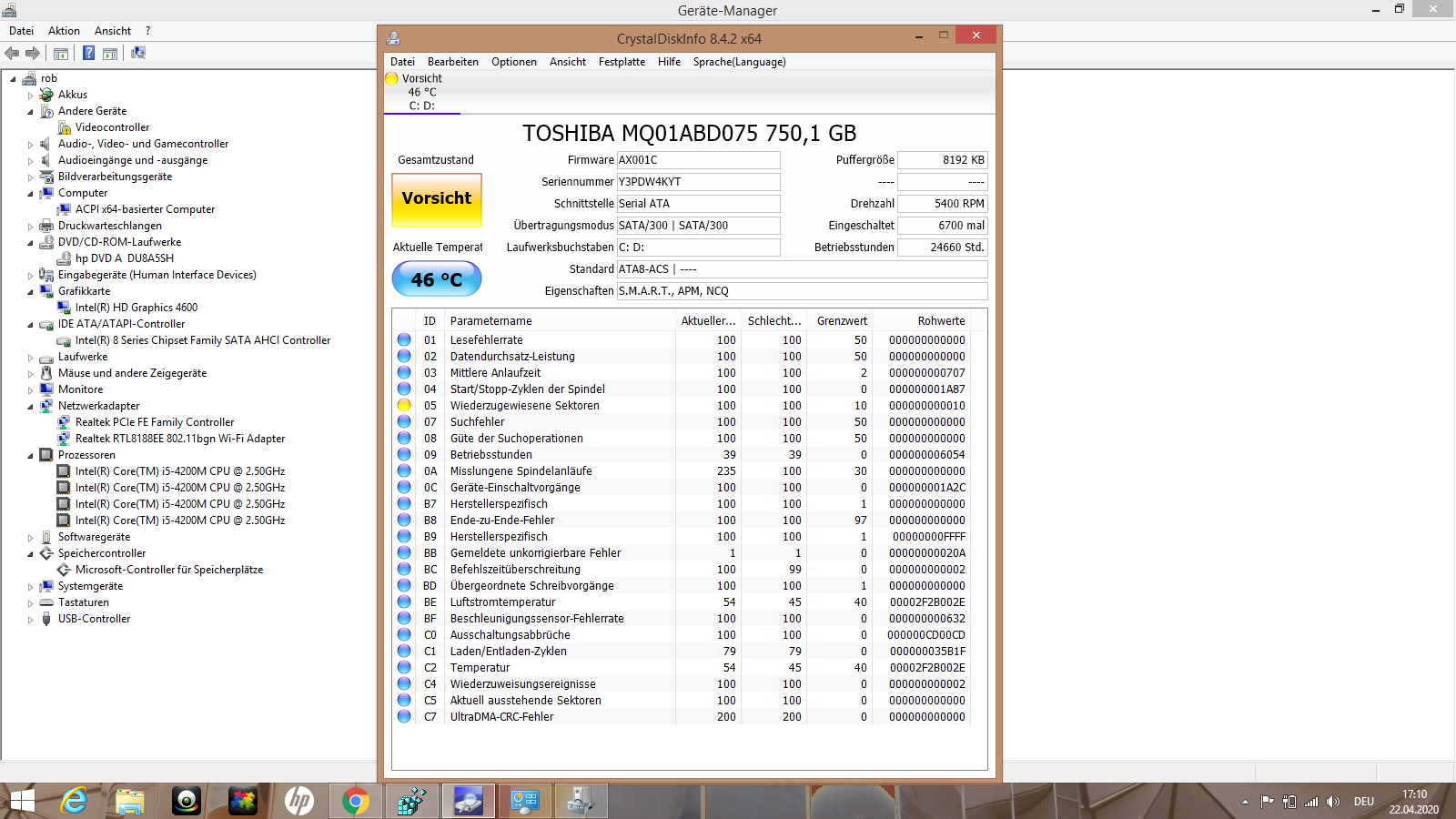Select Intel(R) HD Graphics 4600 device
The image size is (1456, 819).
(136, 308)
